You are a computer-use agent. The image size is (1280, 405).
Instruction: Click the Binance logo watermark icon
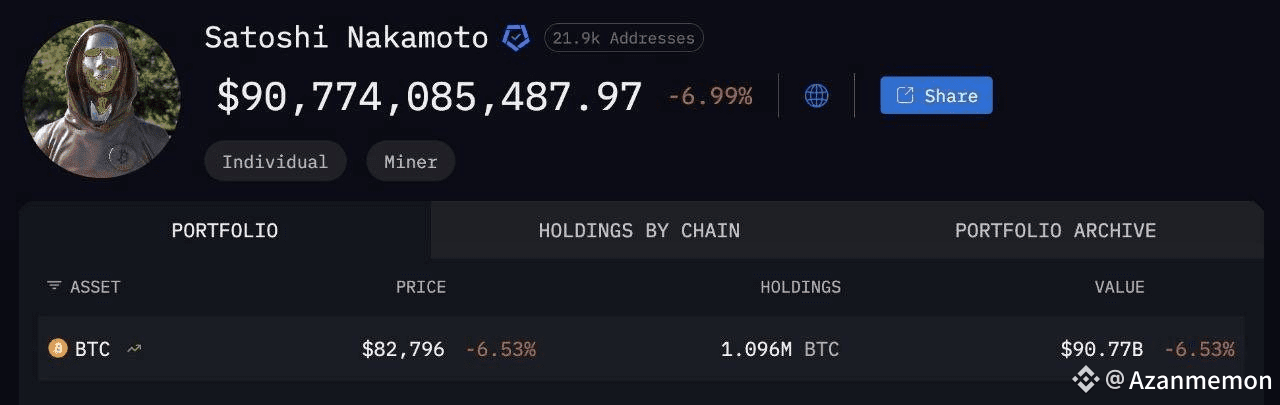point(1085,380)
